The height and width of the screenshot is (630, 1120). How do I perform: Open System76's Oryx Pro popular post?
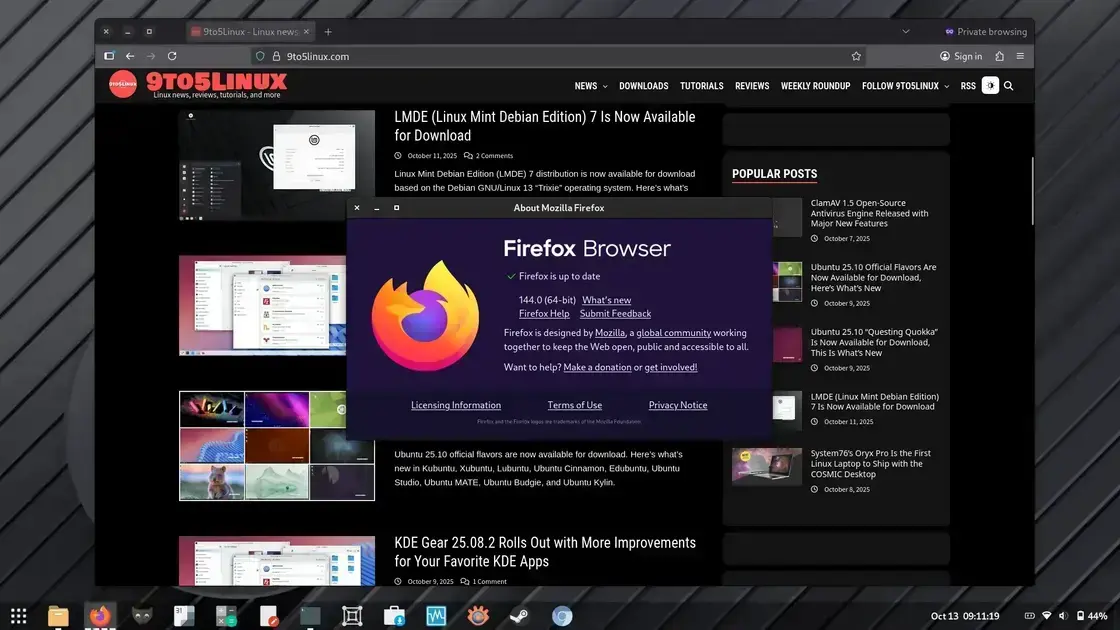click(x=871, y=464)
